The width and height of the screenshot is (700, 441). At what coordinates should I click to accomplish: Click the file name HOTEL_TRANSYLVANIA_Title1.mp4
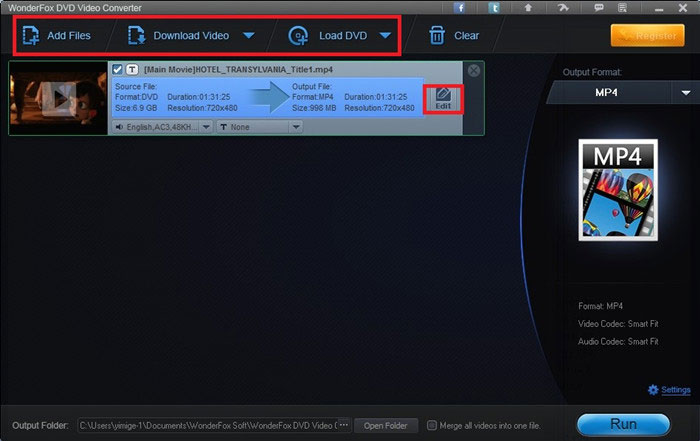click(238, 70)
